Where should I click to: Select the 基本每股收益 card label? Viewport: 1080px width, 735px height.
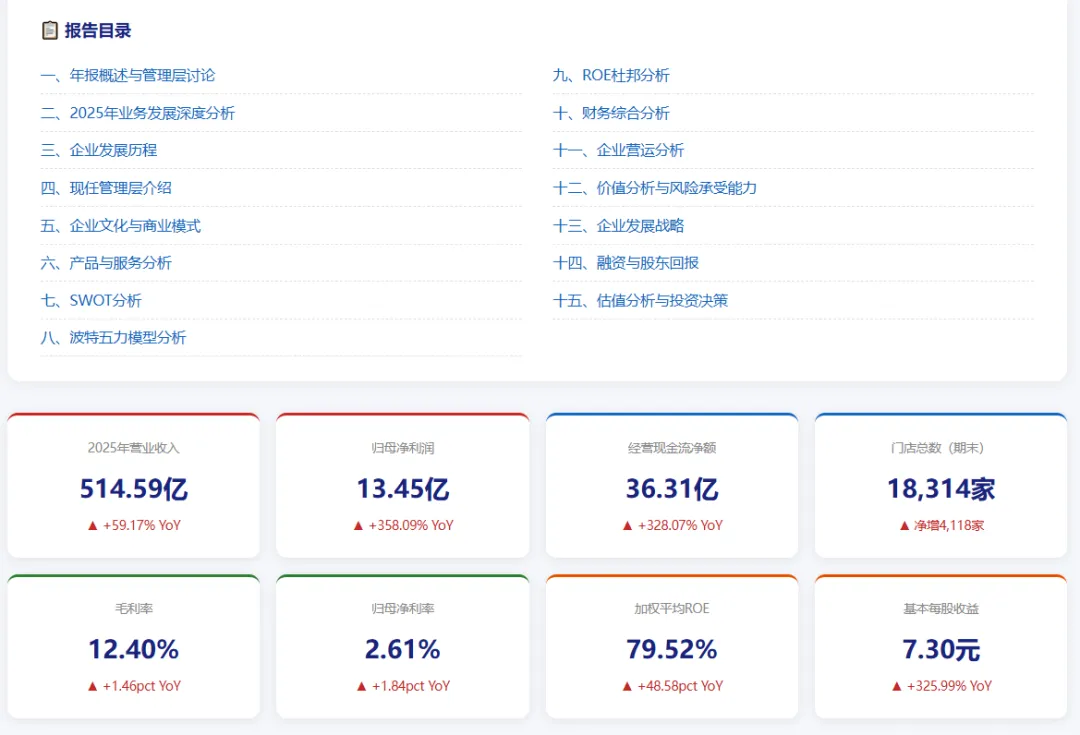pos(941,608)
